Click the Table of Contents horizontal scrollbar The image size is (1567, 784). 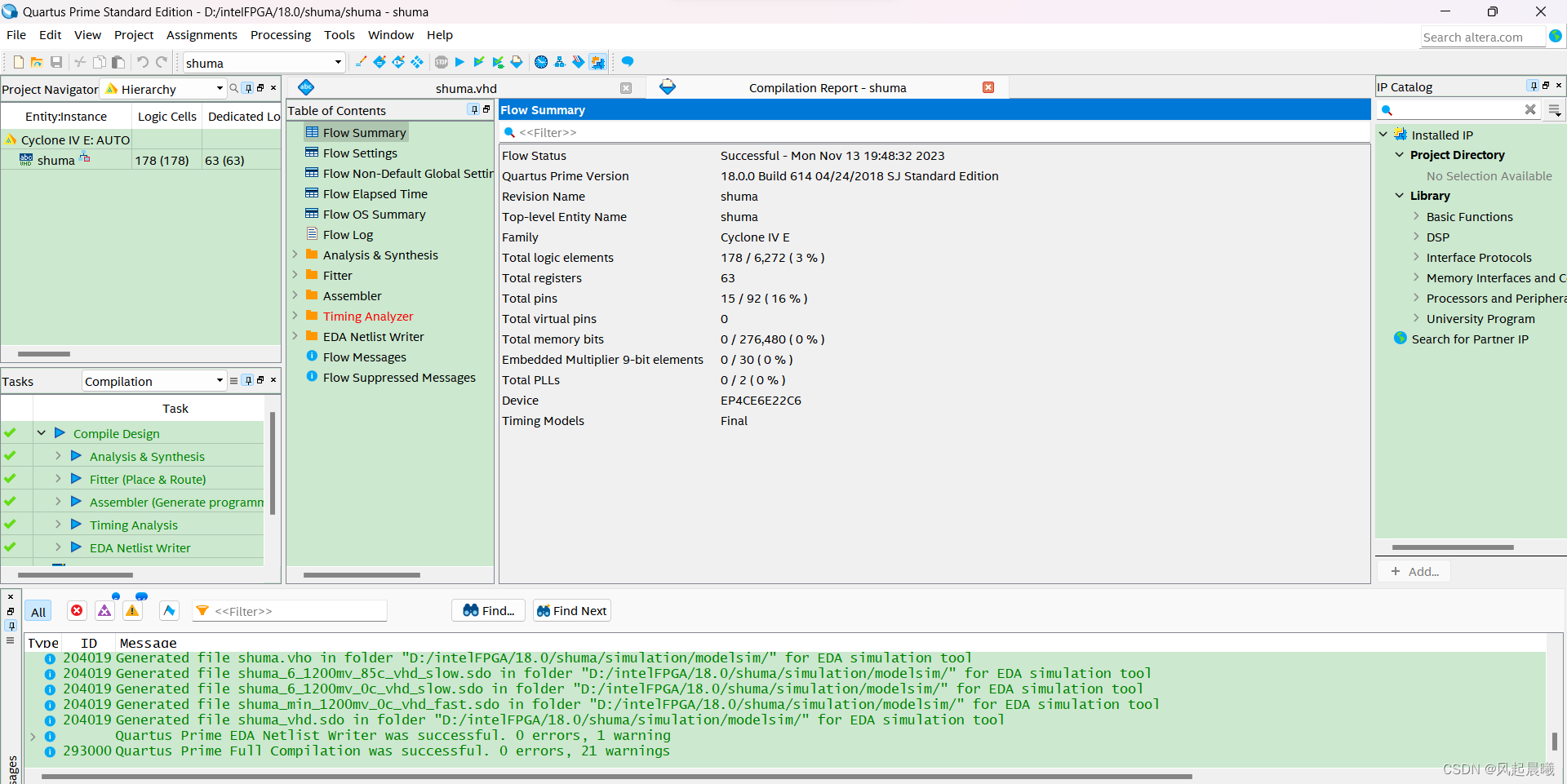coord(362,575)
